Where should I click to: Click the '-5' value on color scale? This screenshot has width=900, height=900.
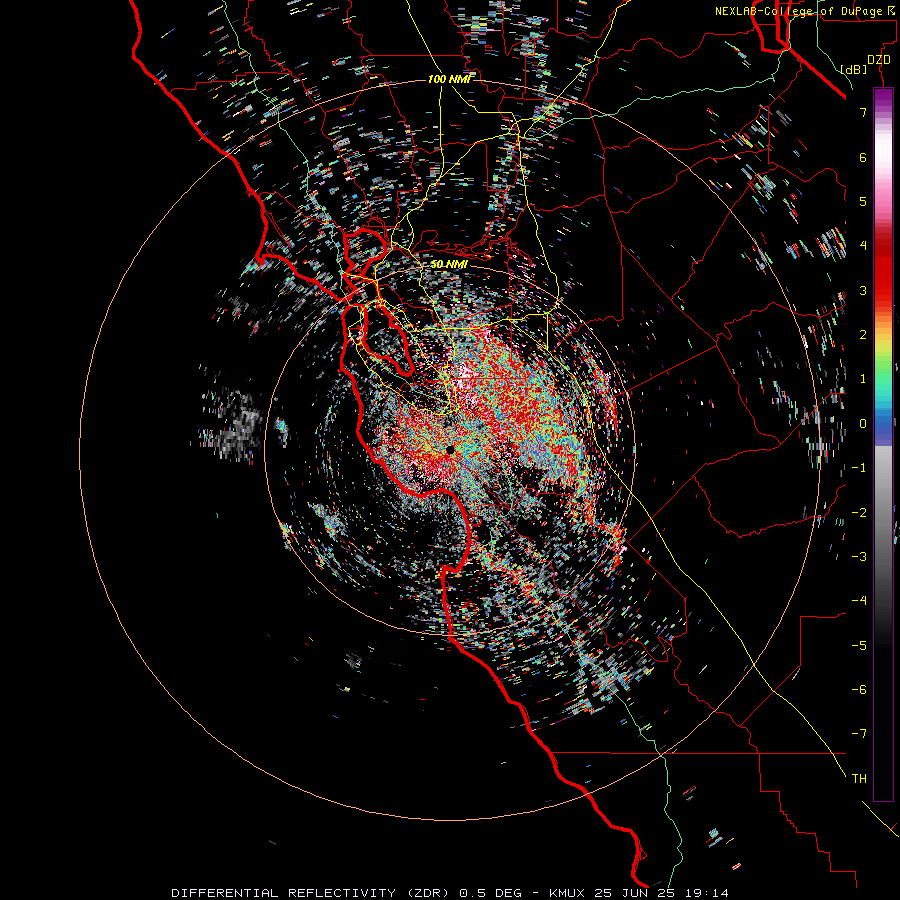click(859, 646)
